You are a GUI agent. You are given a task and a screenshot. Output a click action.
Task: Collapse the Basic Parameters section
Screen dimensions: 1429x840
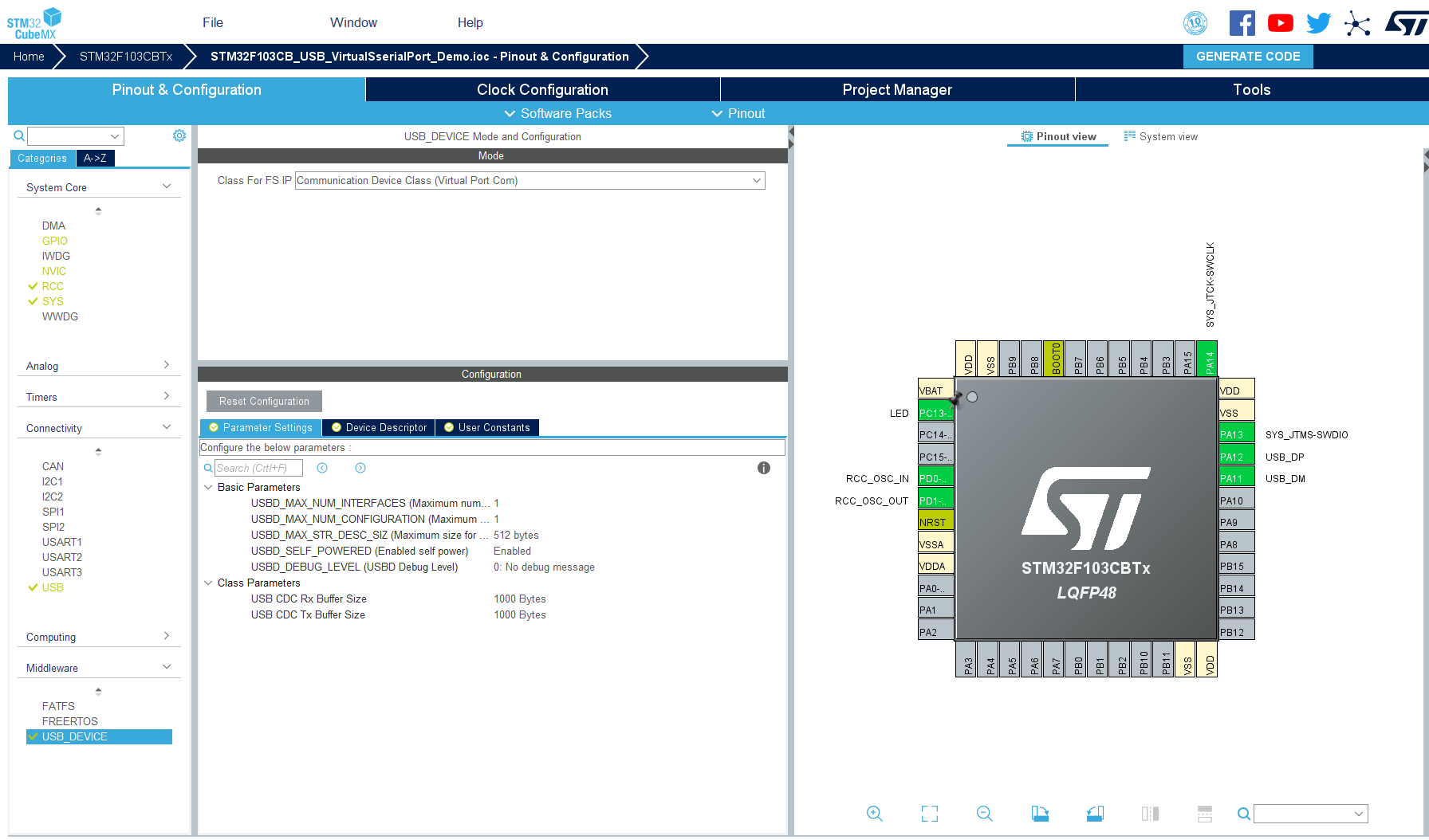pyautogui.click(x=209, y=487)
